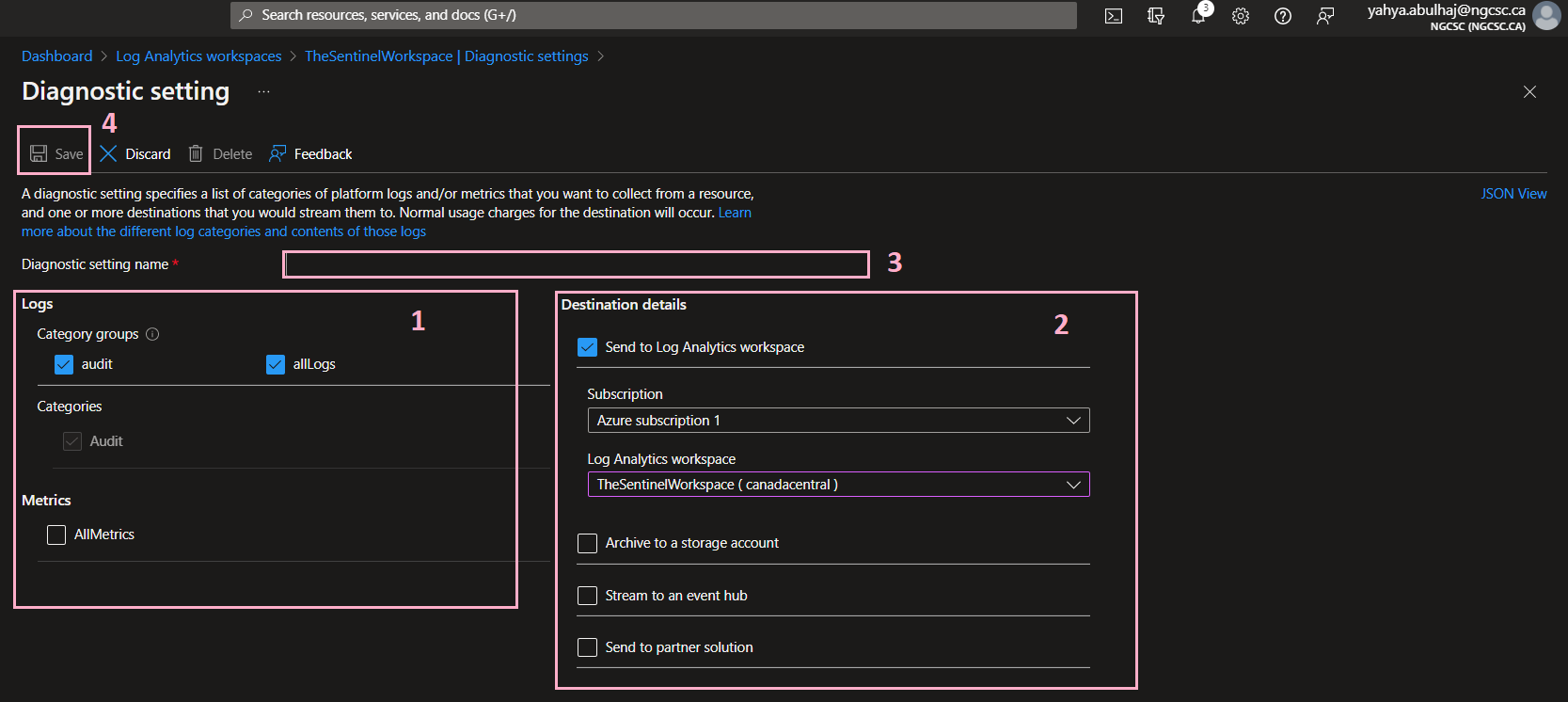Click the yahya.abulhaj@ngcsc.ca account name
1568x702 pixels.
click(x=1446, y=10)
